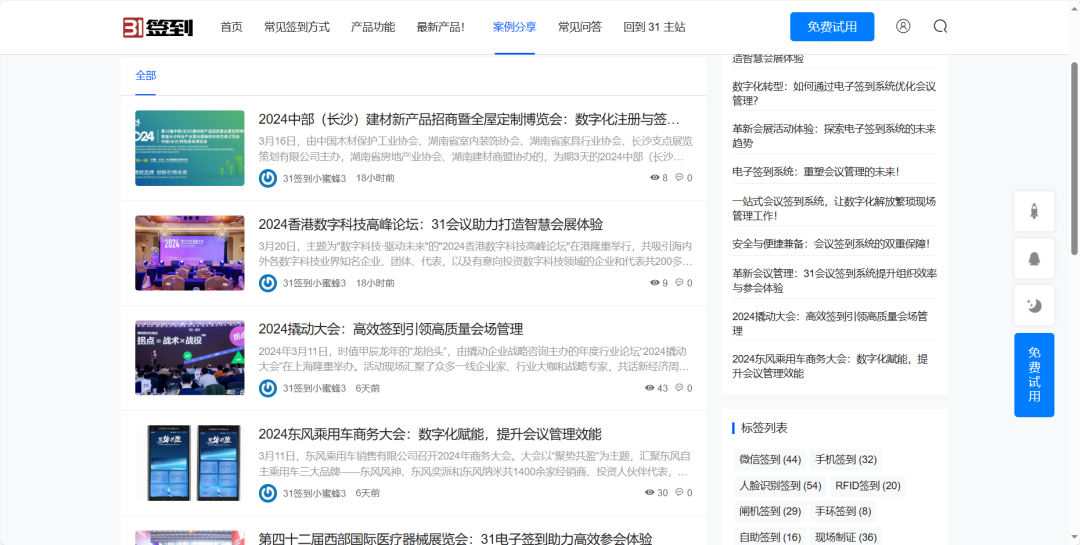Select tag 手机签到 (32)
This screenshot has height=545, width=1080.
tap(846, 460)
